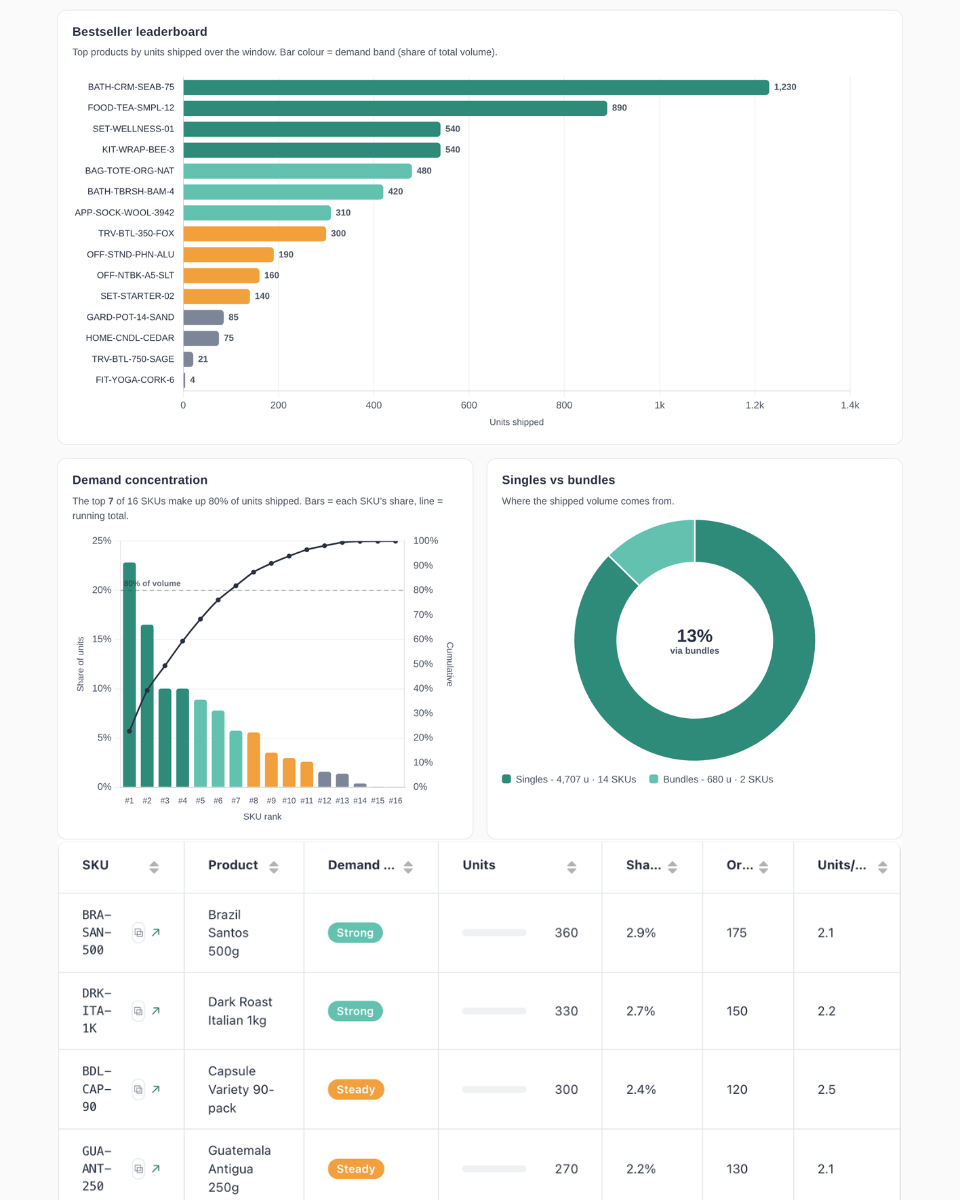Click the GARD-POT-14-SAND leaderboard bar
960x1200 pixels.
203,317
